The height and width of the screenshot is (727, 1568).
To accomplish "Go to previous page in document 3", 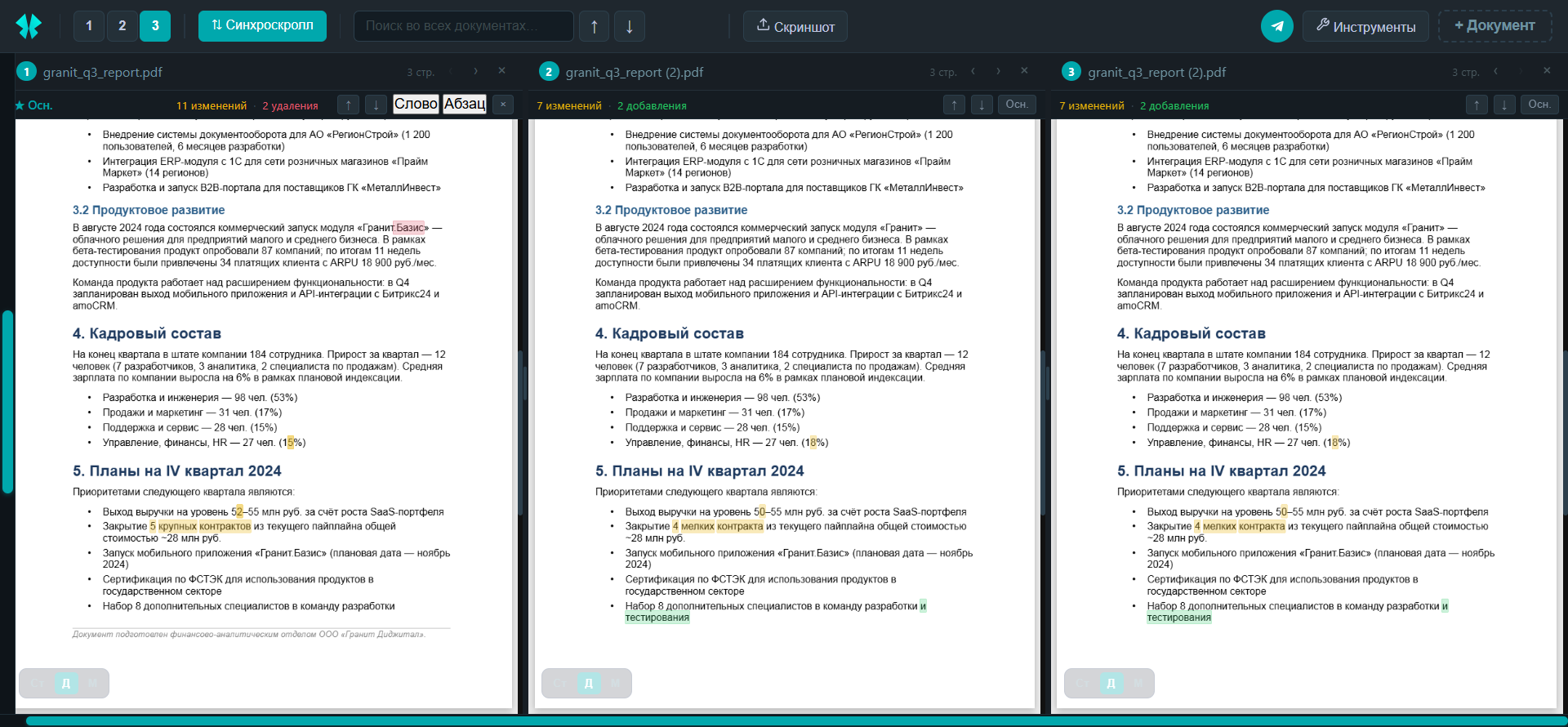I will (1495, 72).
